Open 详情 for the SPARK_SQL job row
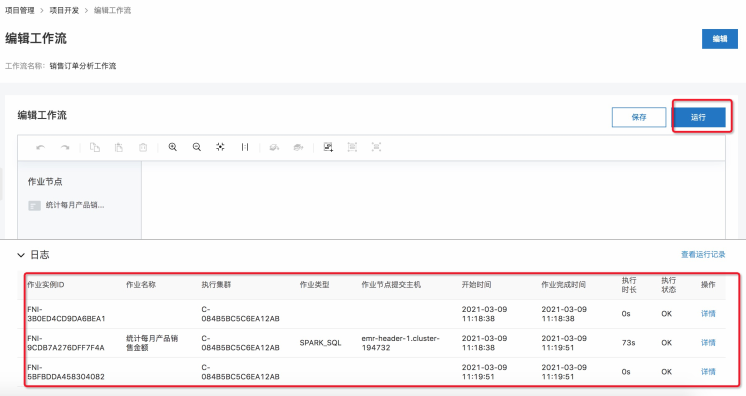The image size is (746, 396). (x=708, y=343)
